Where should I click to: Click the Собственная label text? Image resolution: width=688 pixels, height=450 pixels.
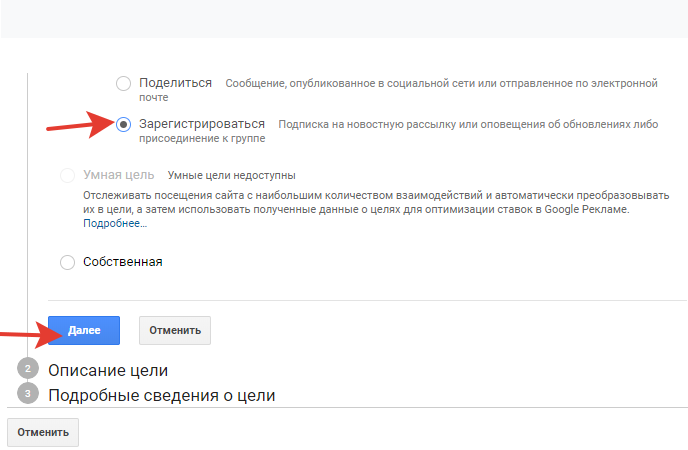[122, 261]
